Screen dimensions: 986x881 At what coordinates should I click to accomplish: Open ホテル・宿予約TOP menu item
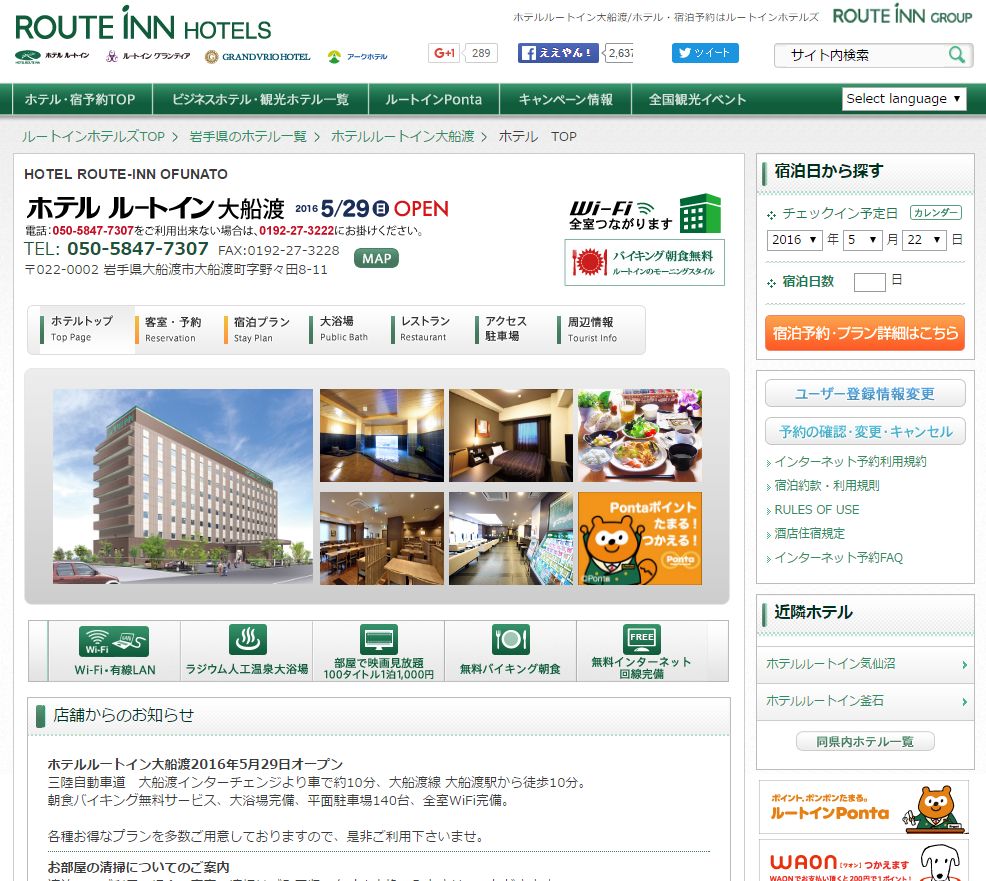pos(80,99)
